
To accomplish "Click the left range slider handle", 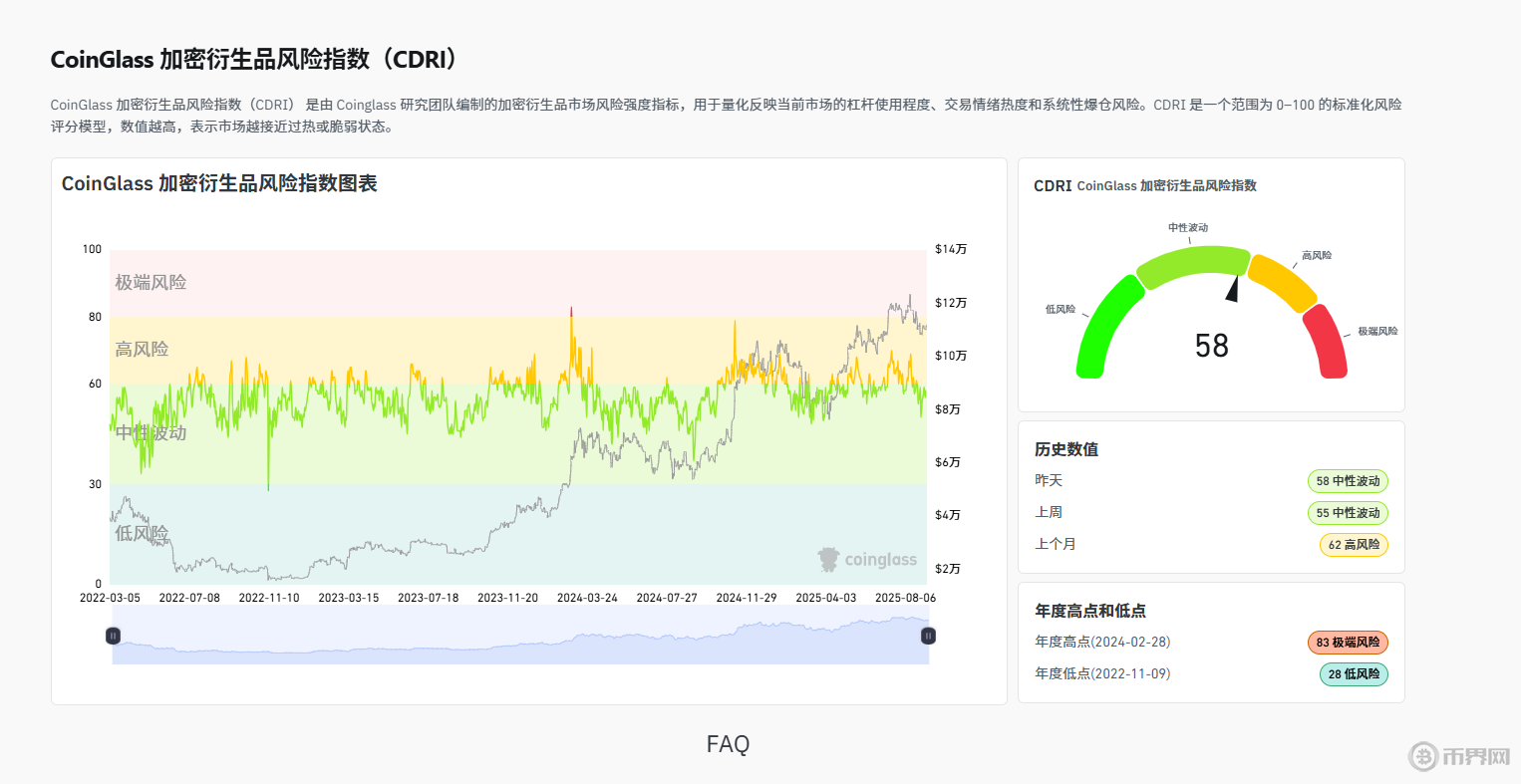I will 113,636.
